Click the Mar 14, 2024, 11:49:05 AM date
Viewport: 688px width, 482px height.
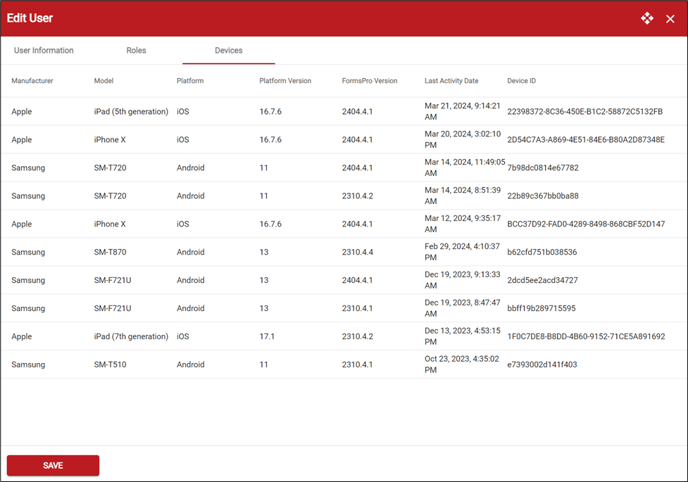click(465, 168)
